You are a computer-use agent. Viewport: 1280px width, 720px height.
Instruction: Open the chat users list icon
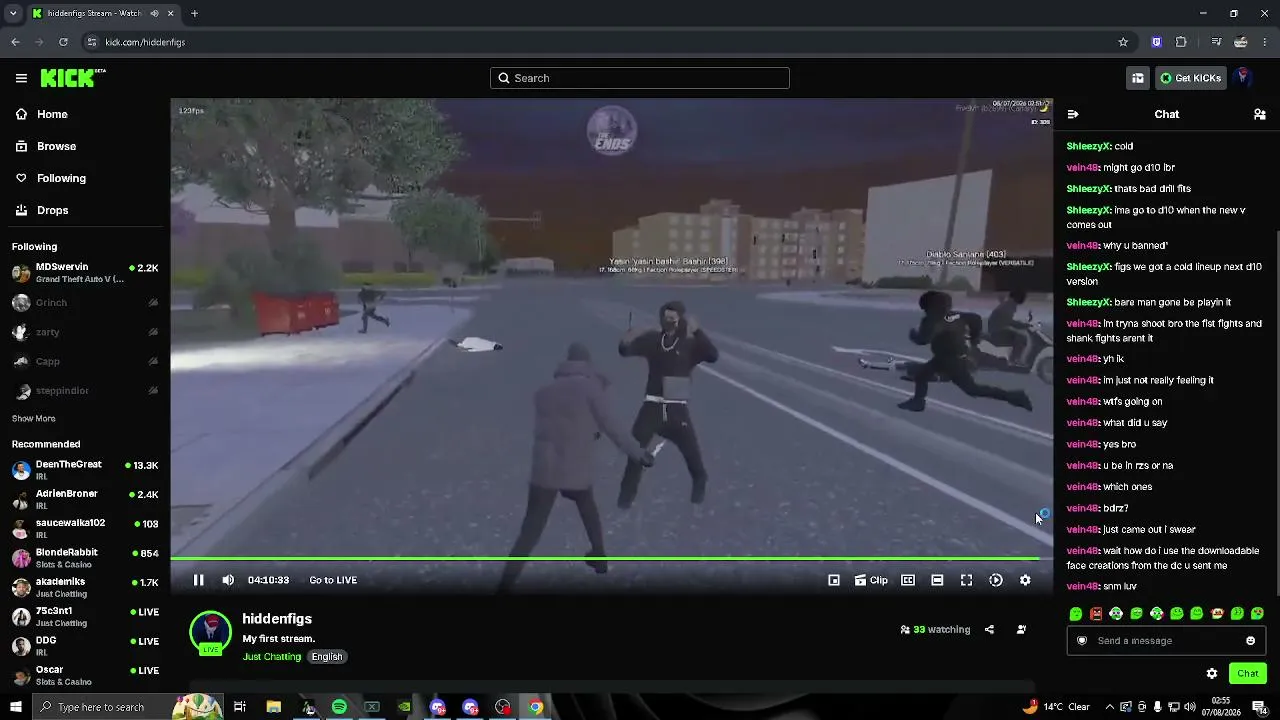coord(1260,114)
